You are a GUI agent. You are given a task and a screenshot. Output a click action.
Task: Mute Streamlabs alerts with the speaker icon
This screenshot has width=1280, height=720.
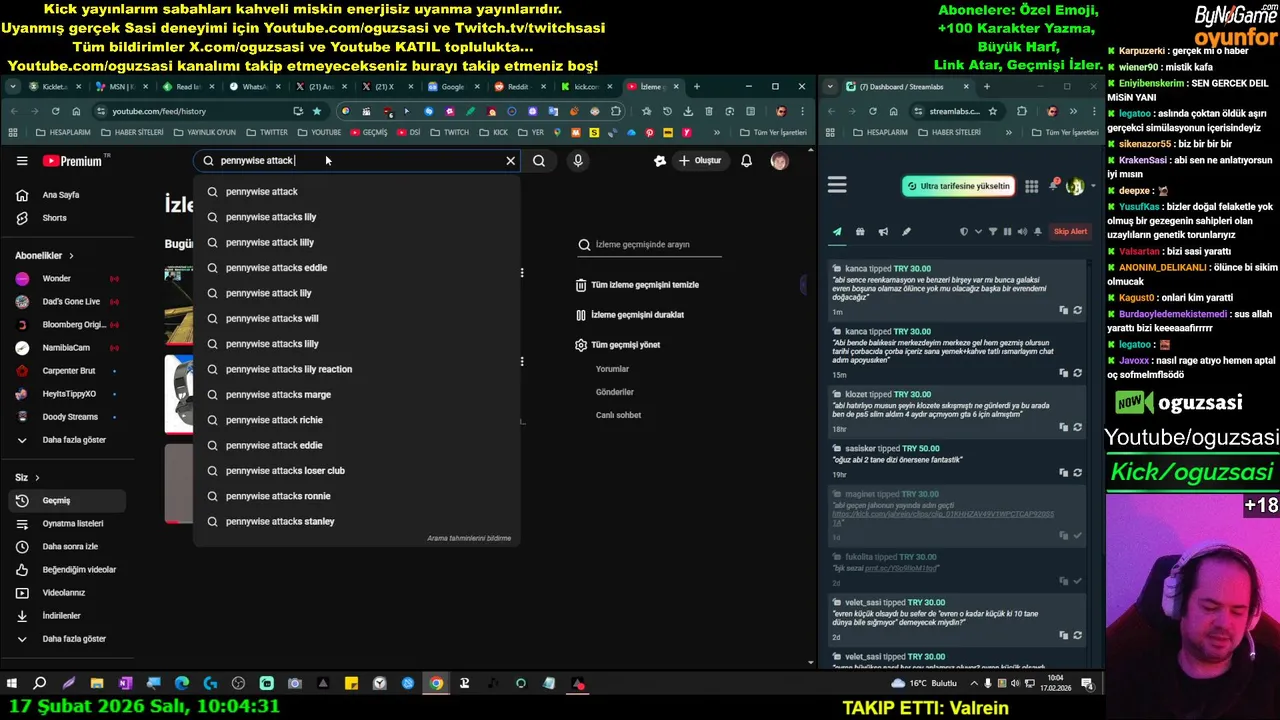point(1022,232)
